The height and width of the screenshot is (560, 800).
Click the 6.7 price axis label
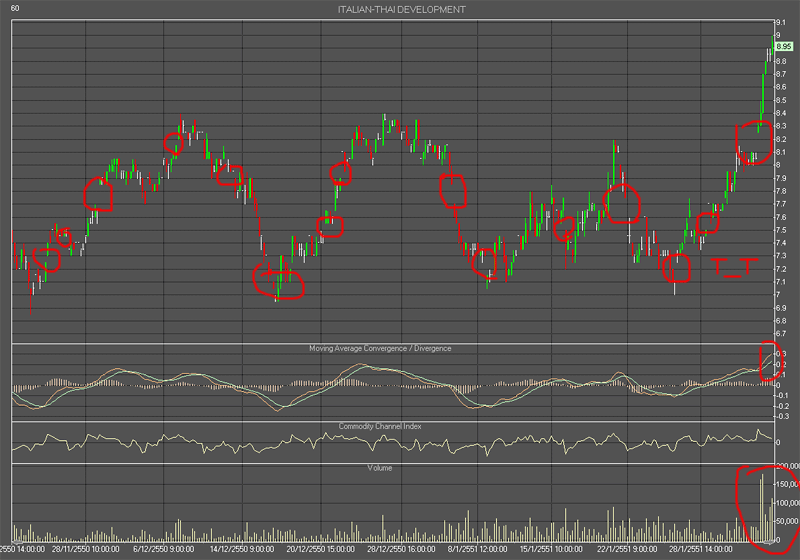point(781,334)
